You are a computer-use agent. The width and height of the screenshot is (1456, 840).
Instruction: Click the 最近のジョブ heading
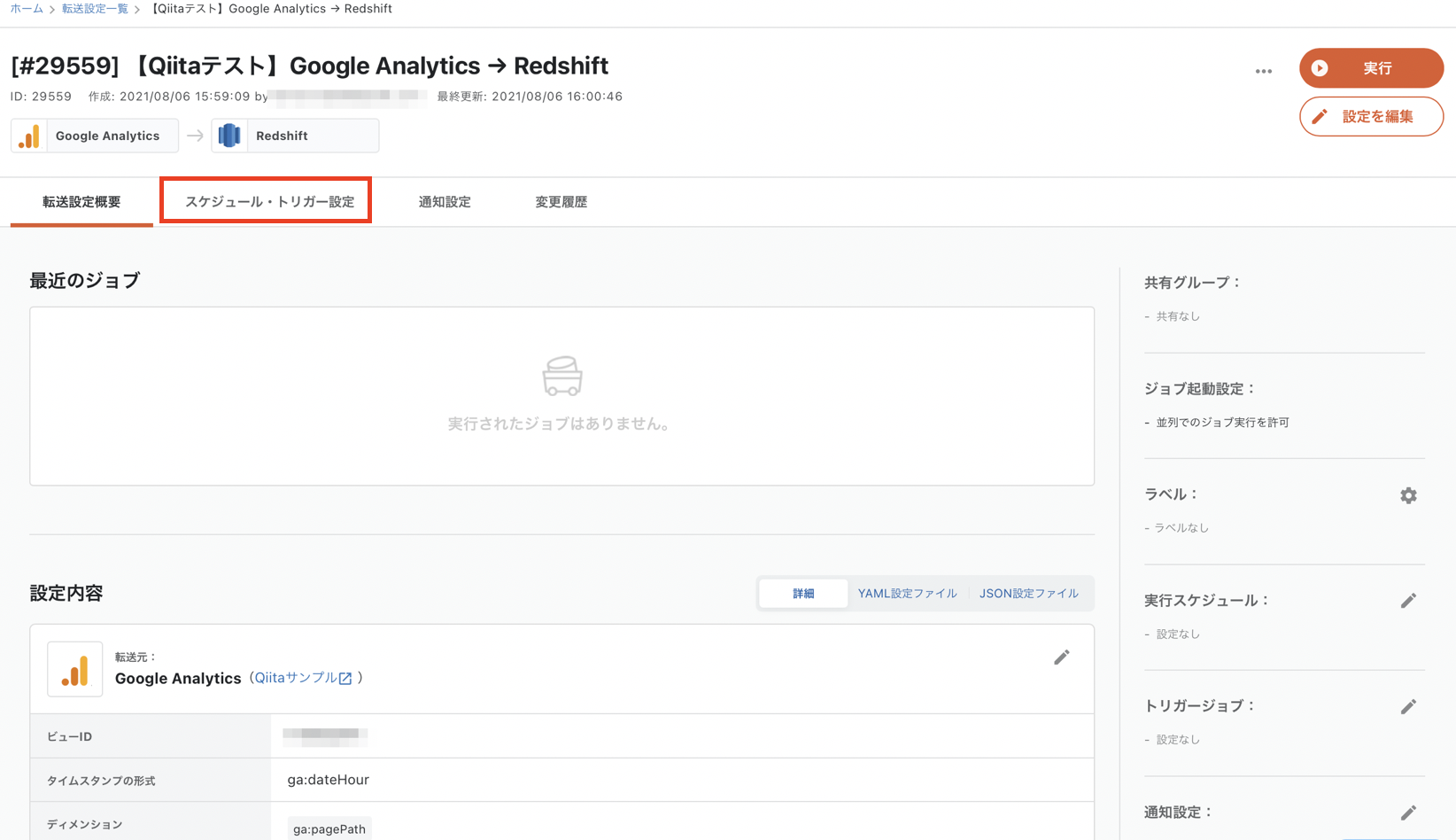click(85, 281)
